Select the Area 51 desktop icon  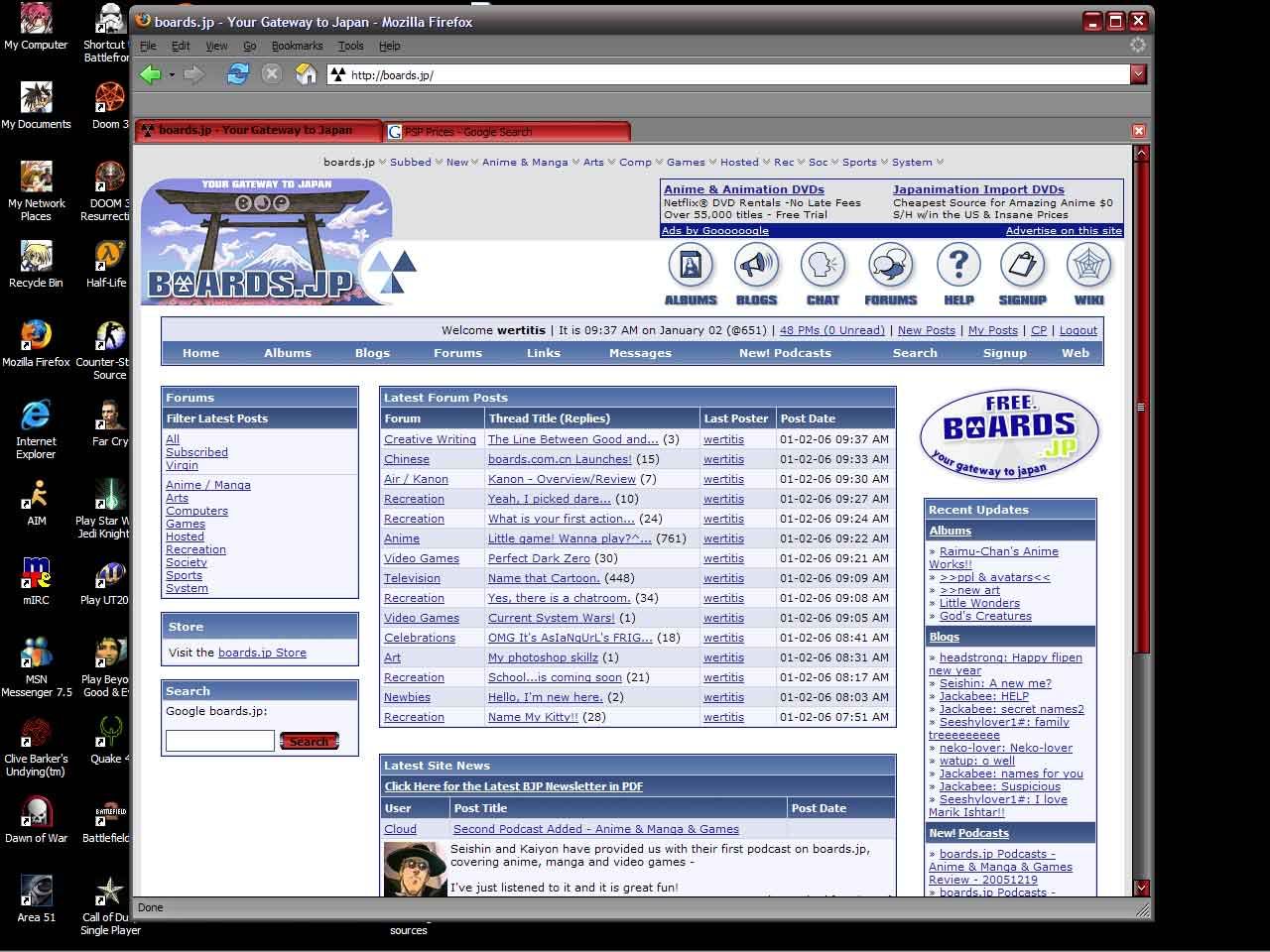pos(36,899)
